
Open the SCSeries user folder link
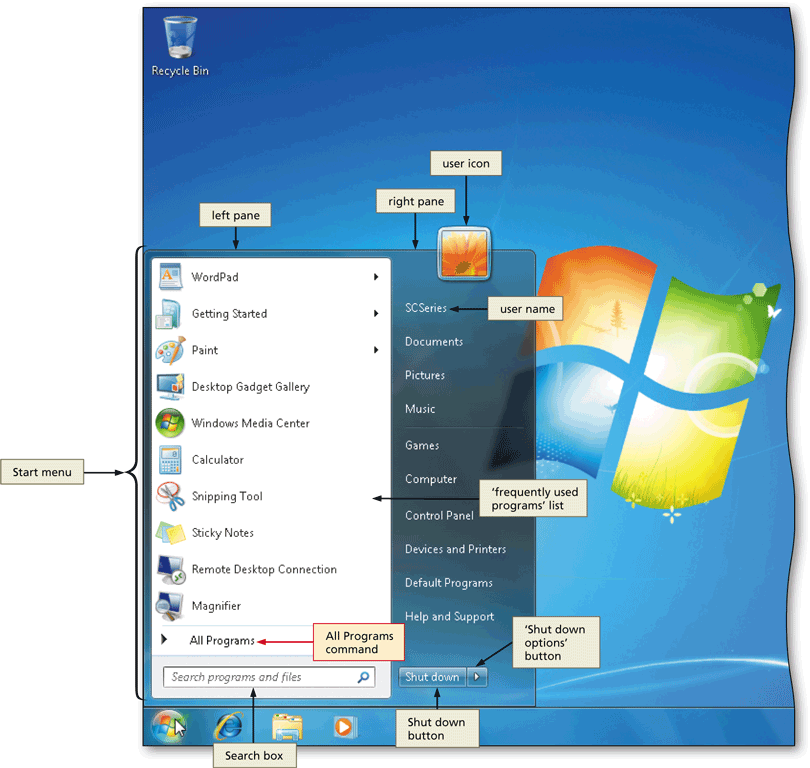pos(426,308)
